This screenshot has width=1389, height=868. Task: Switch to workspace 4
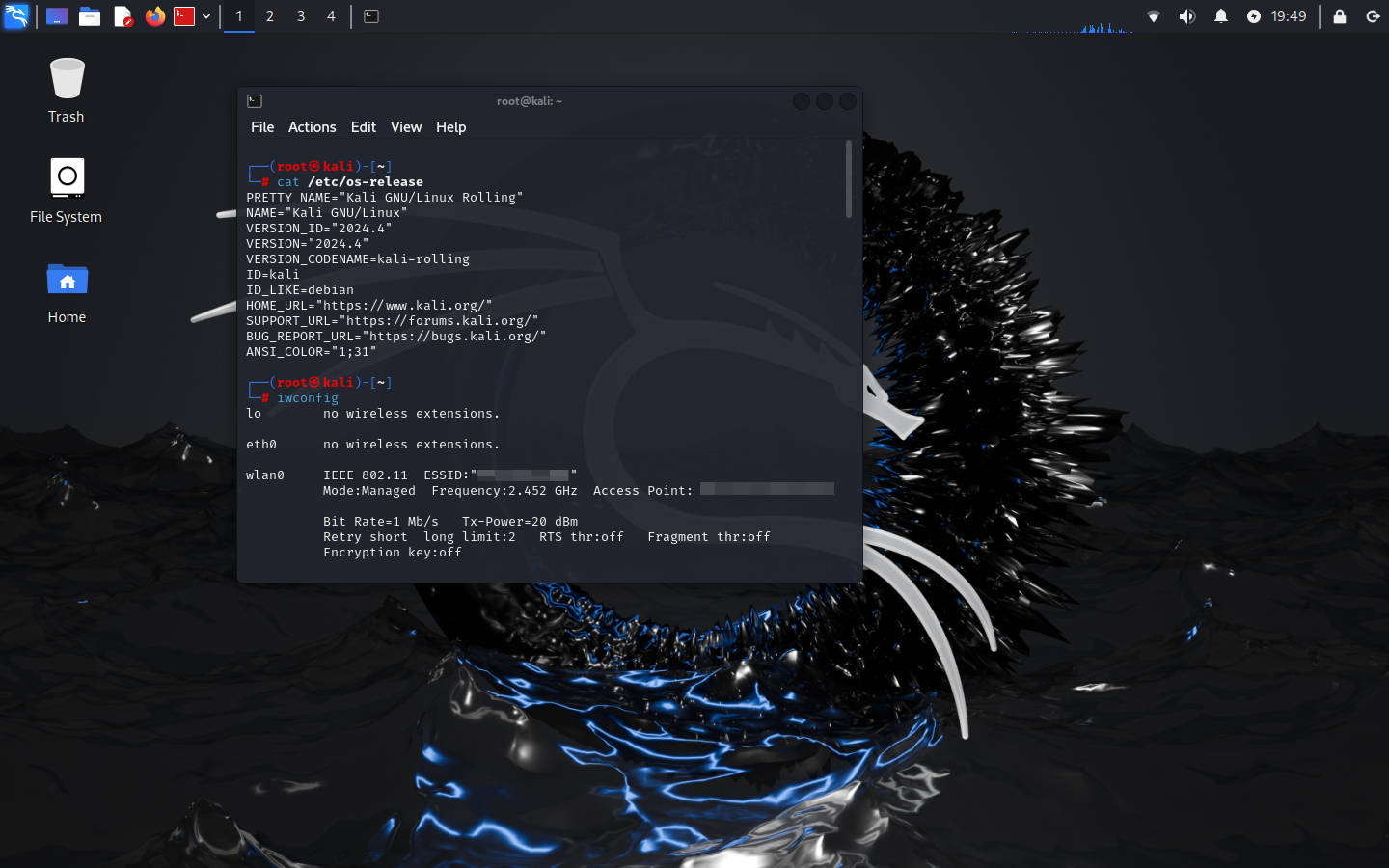tap(331, 16)
